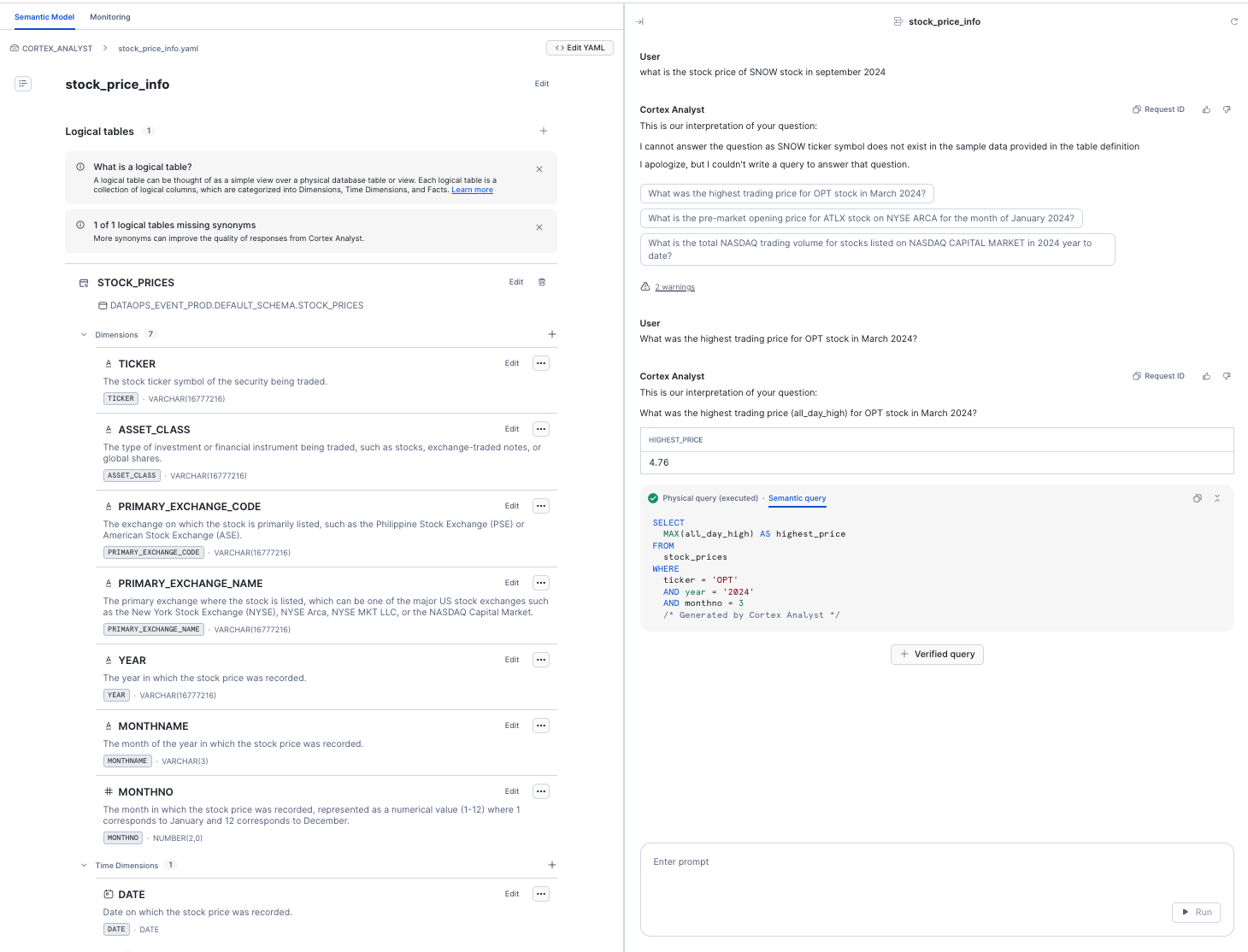Open the Learn more link
Image resolution: width=1248 pixels, height=952 pixels.
coord(472,190)
